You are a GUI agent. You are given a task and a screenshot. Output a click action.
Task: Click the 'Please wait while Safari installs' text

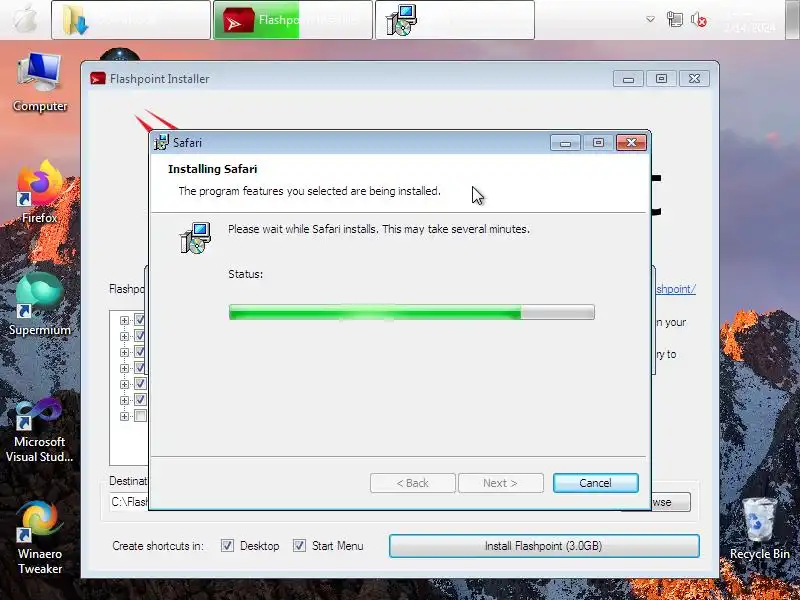click(x=379, y=230)
